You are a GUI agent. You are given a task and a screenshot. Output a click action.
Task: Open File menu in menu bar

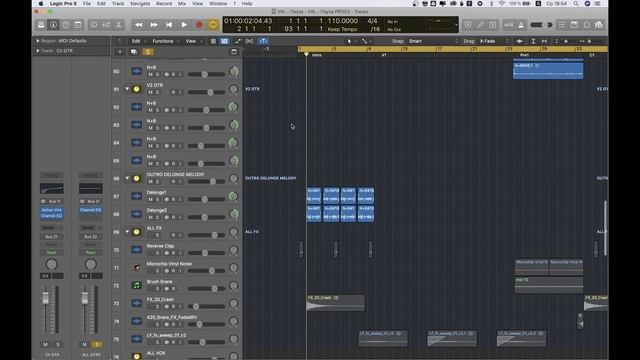pyautogui.click(x=87, y=4)
